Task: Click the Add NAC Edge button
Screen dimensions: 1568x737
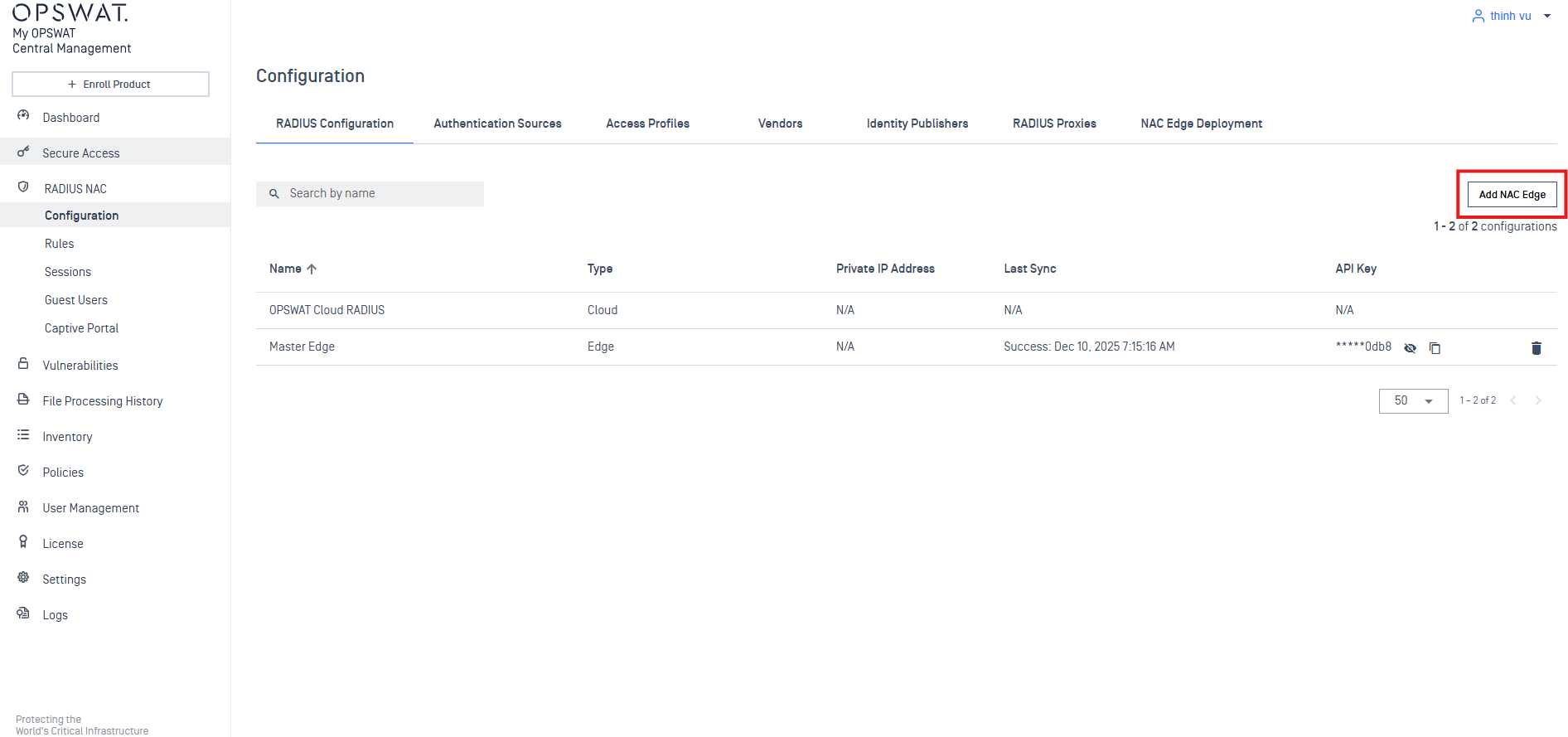Action: coord(1512,195)
